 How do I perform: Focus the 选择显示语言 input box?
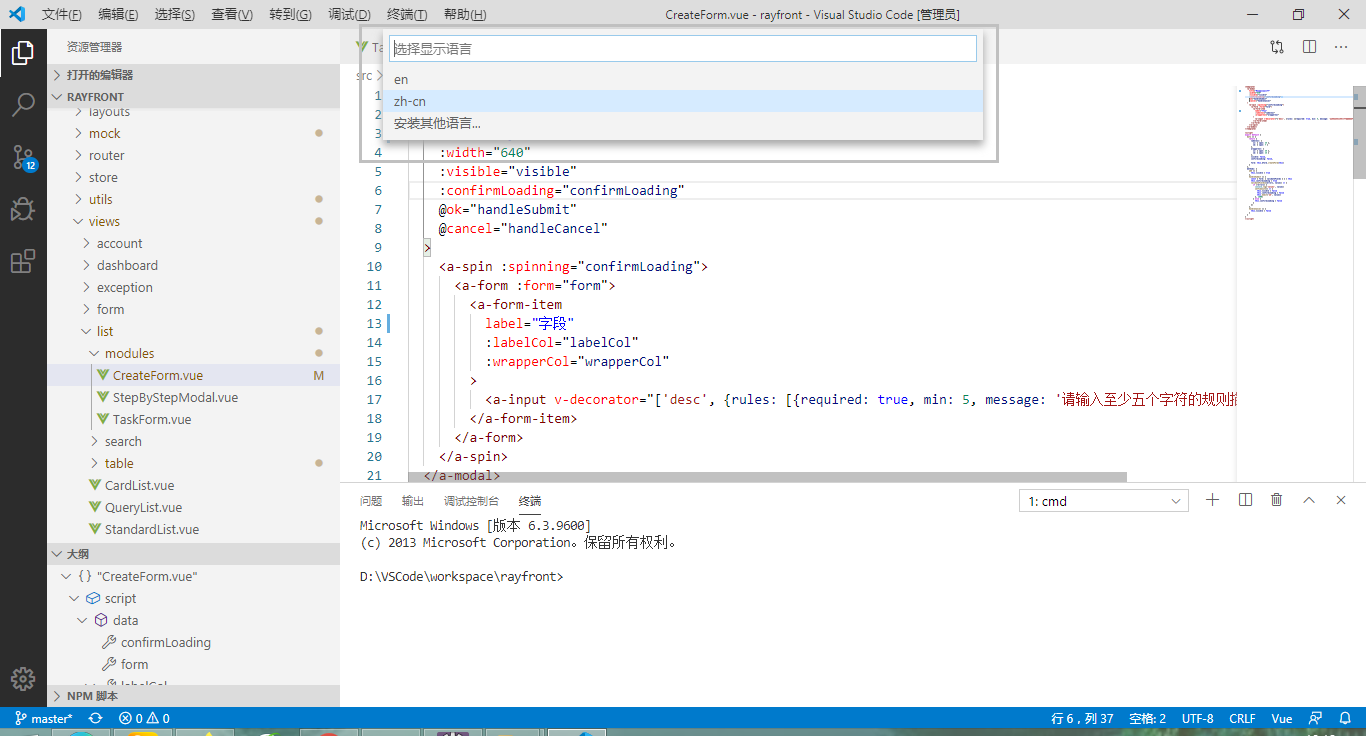(683, 48)
